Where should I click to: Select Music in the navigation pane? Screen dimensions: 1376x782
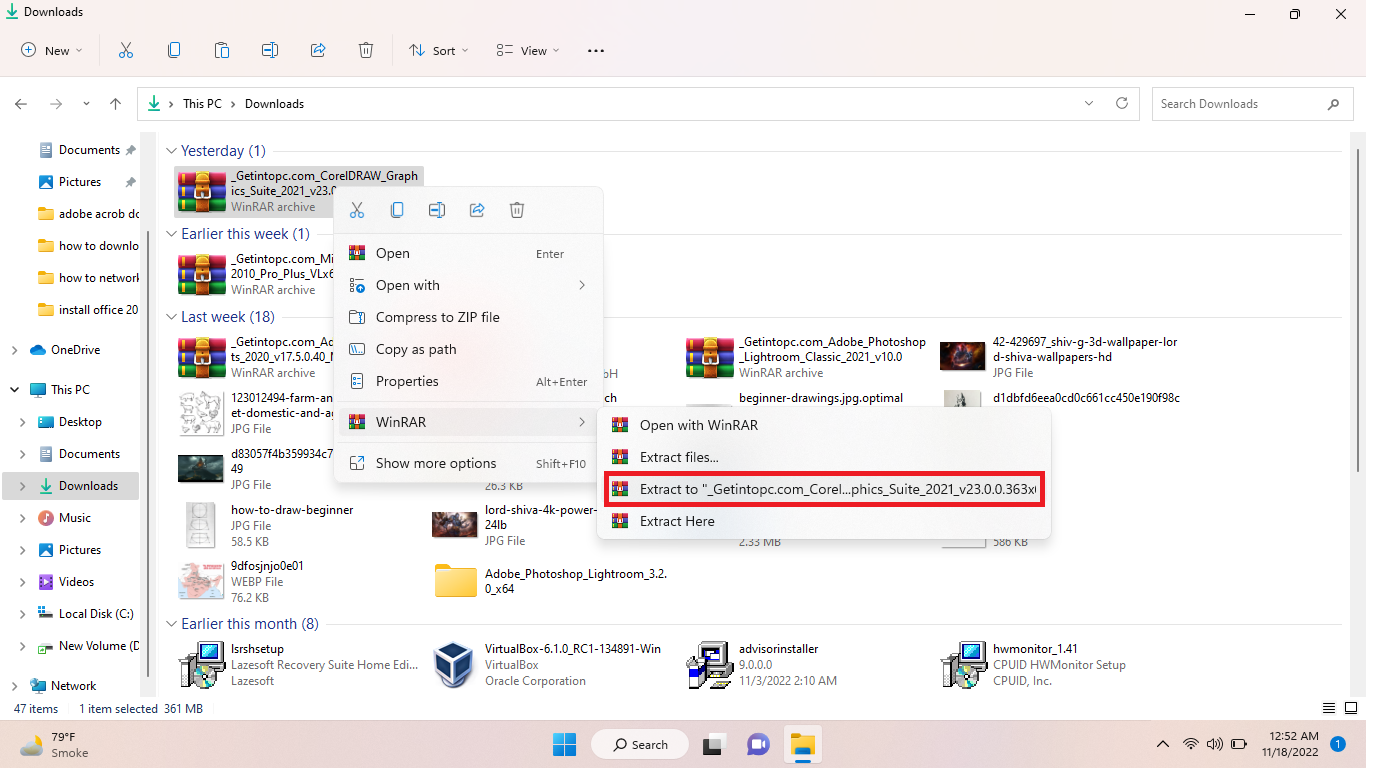pyautogui.click(x=75, y=518)
